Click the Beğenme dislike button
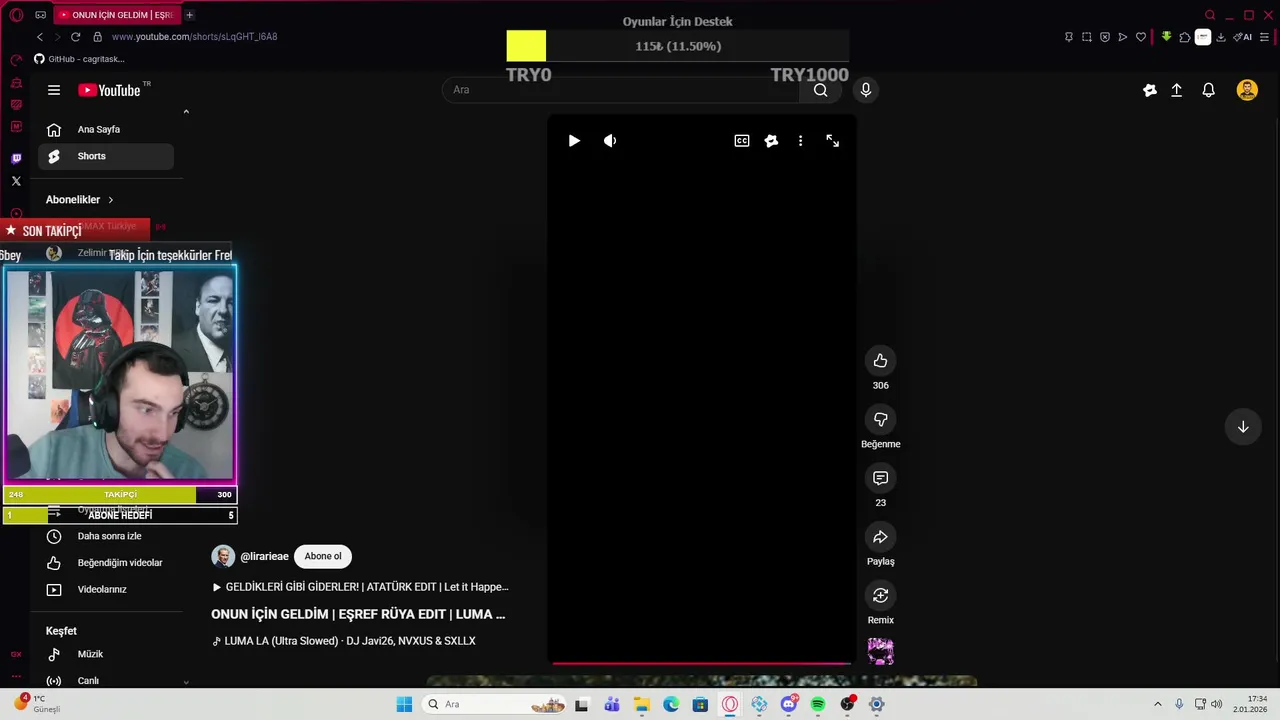Viewport: 1280px width, 720px height. [880, 420]
